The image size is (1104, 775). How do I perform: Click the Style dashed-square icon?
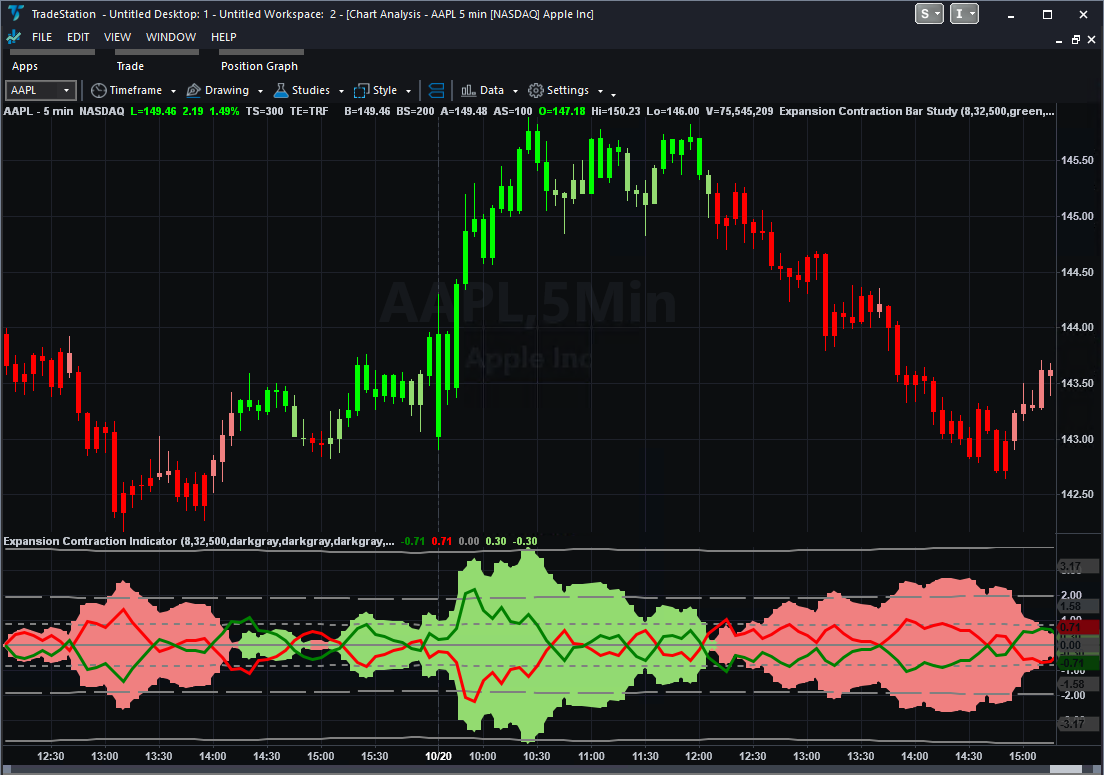361,90
